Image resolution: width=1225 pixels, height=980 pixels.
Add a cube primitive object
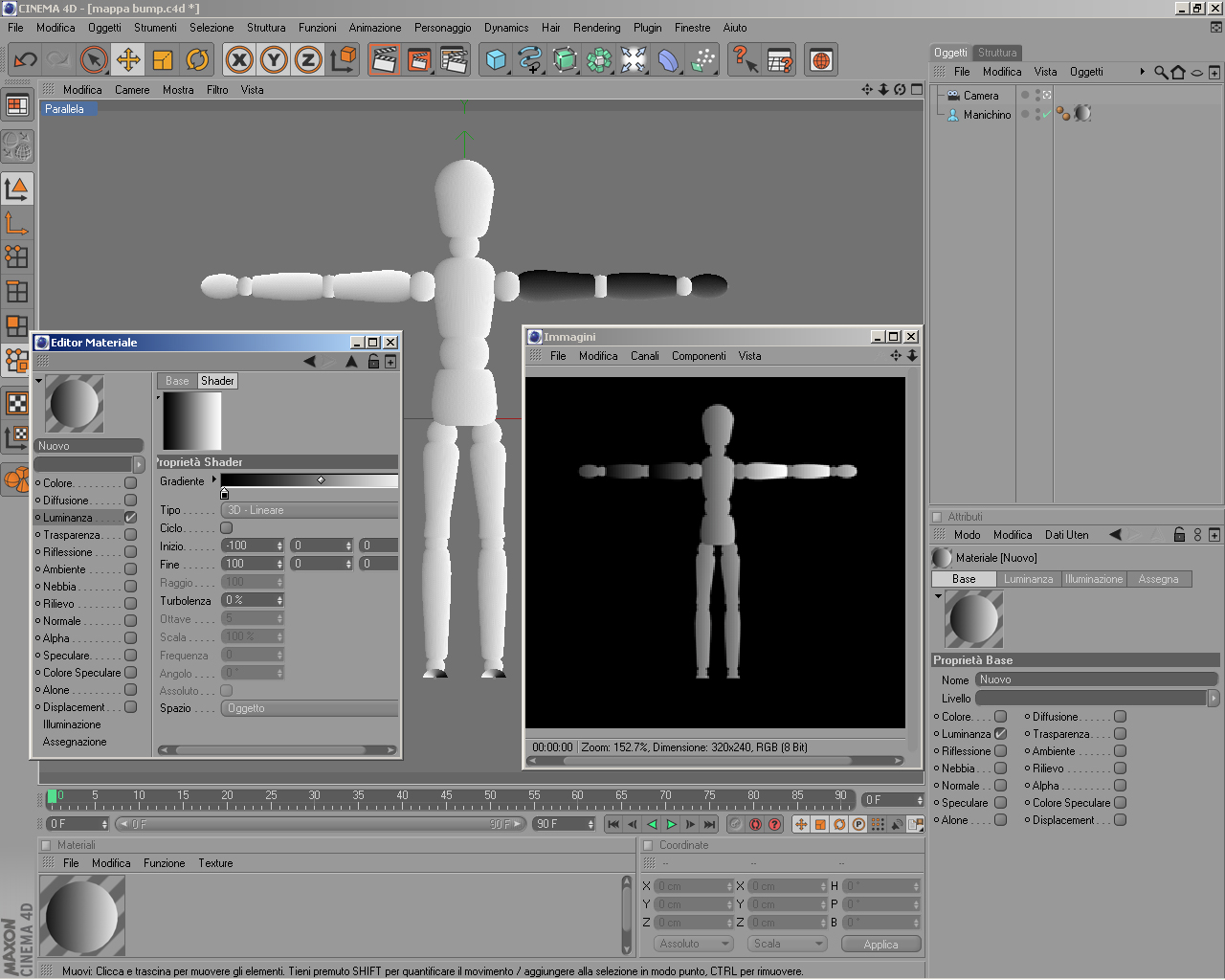(x=496, y=60)
